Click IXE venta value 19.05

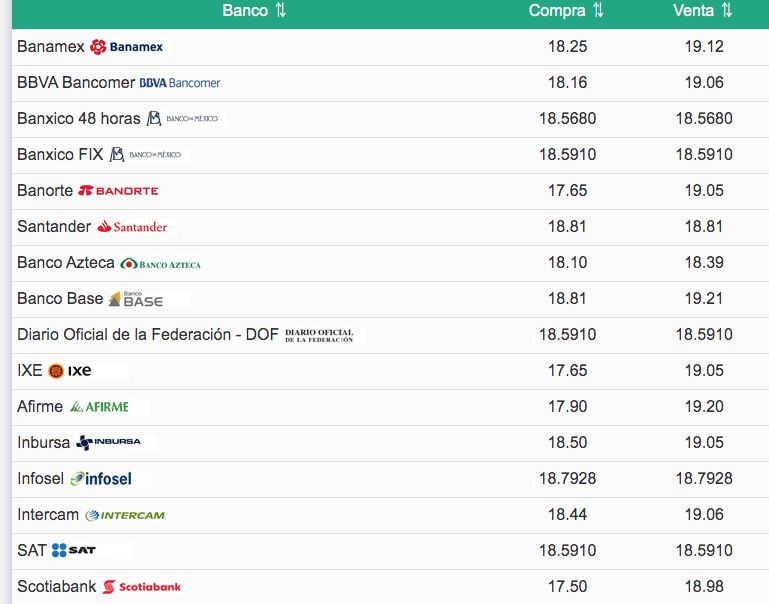click(x=704, y=371)
